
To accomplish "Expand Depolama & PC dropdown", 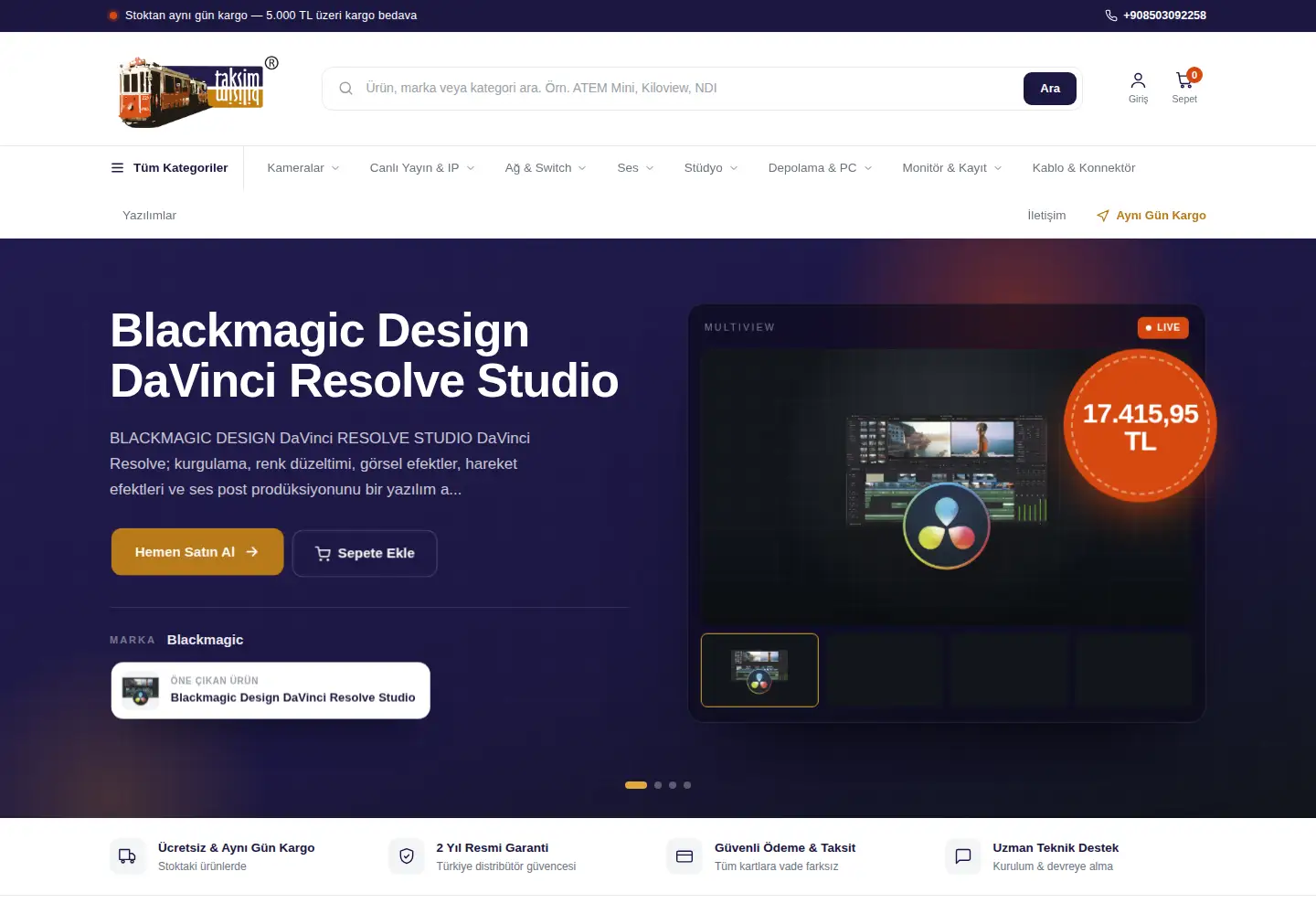I will click(820, 168).
